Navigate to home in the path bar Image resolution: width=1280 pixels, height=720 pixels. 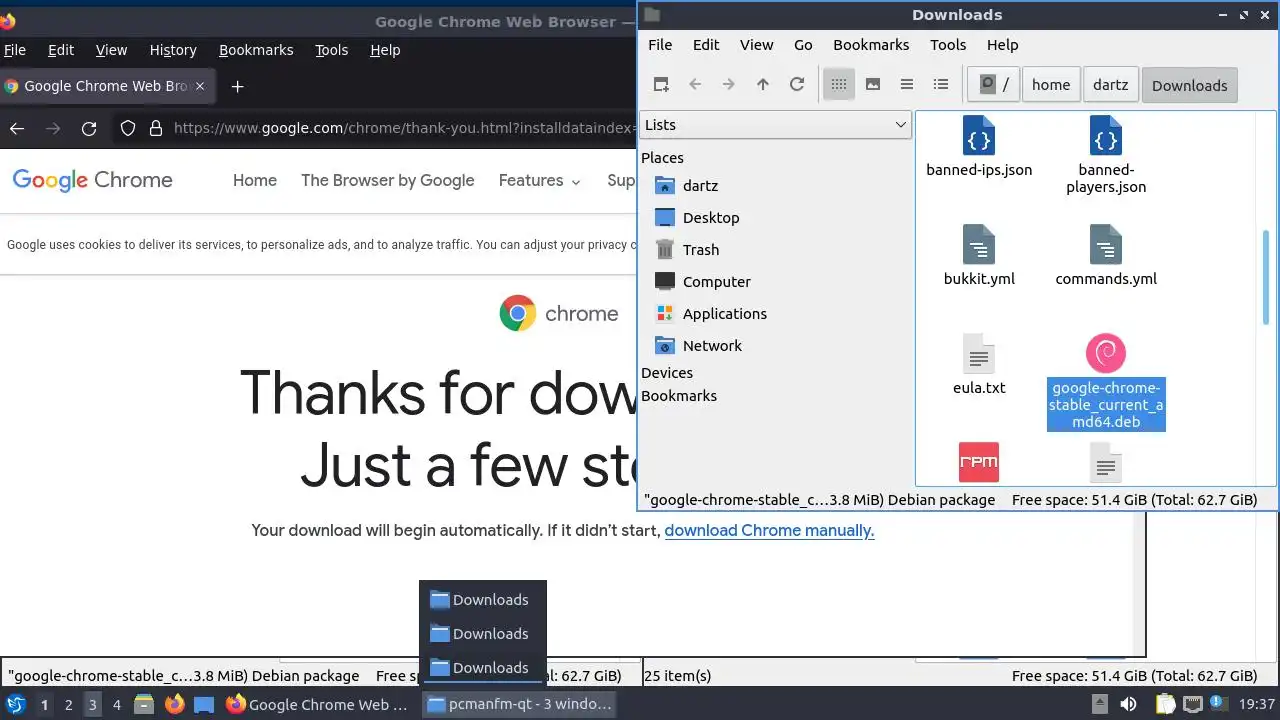pos(1051,85)
